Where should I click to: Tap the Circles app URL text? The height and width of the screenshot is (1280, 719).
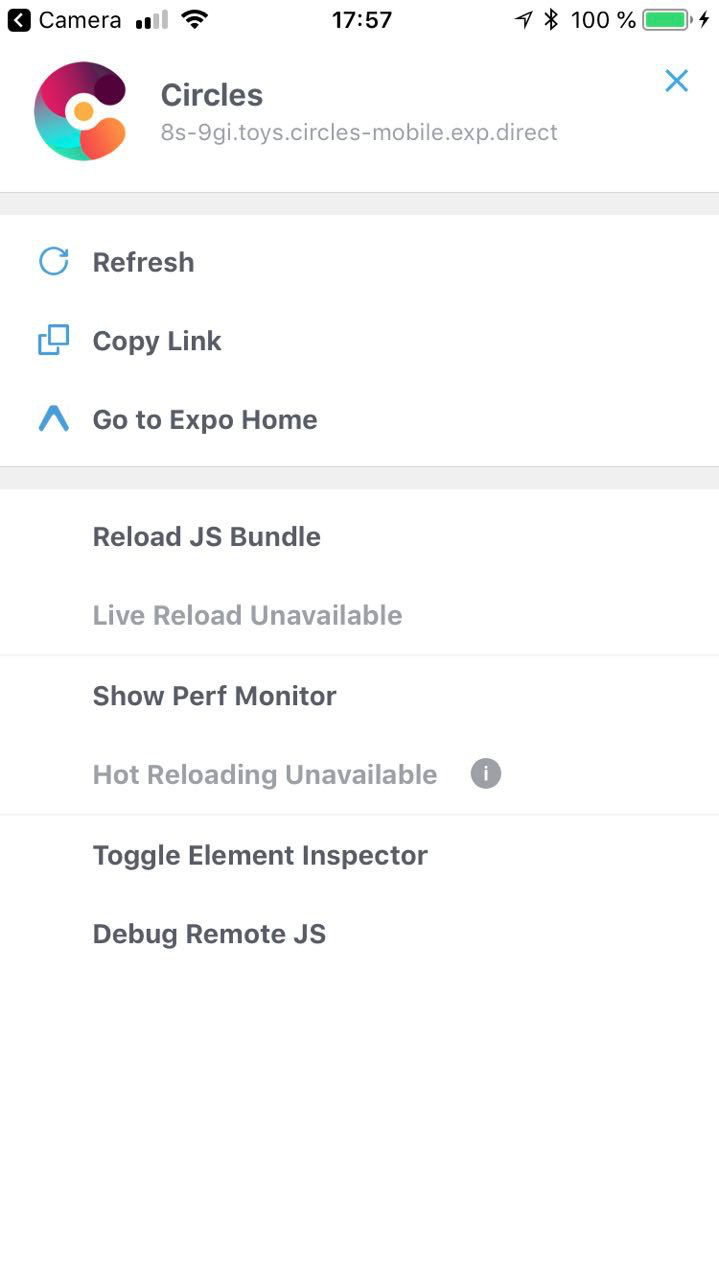point(358,132)
